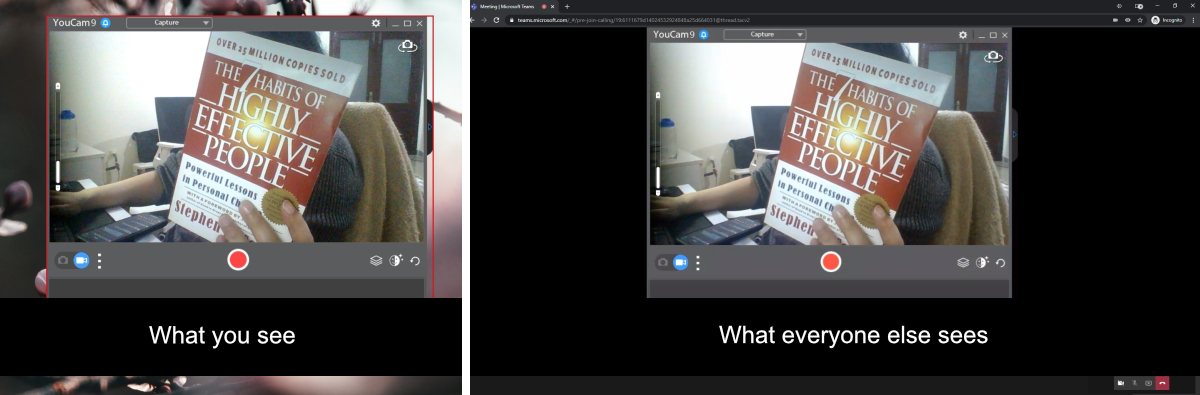Expand the Capture dropdown in left YouCam
Screen dimensions: 1200x395
click(169, 22)
